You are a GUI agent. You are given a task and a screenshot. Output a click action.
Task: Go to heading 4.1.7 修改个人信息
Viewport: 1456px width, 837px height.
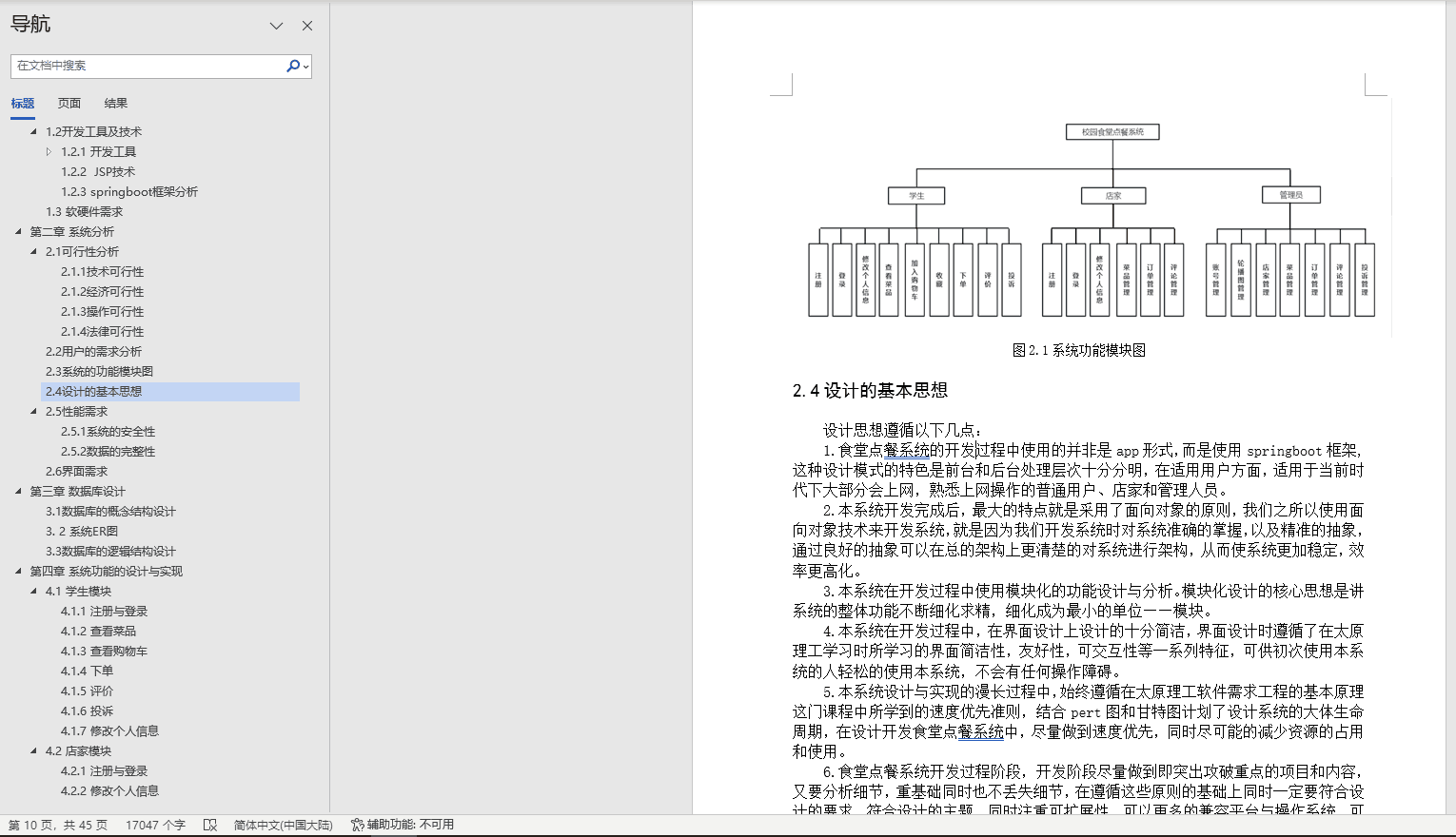[x=109, y=730]
